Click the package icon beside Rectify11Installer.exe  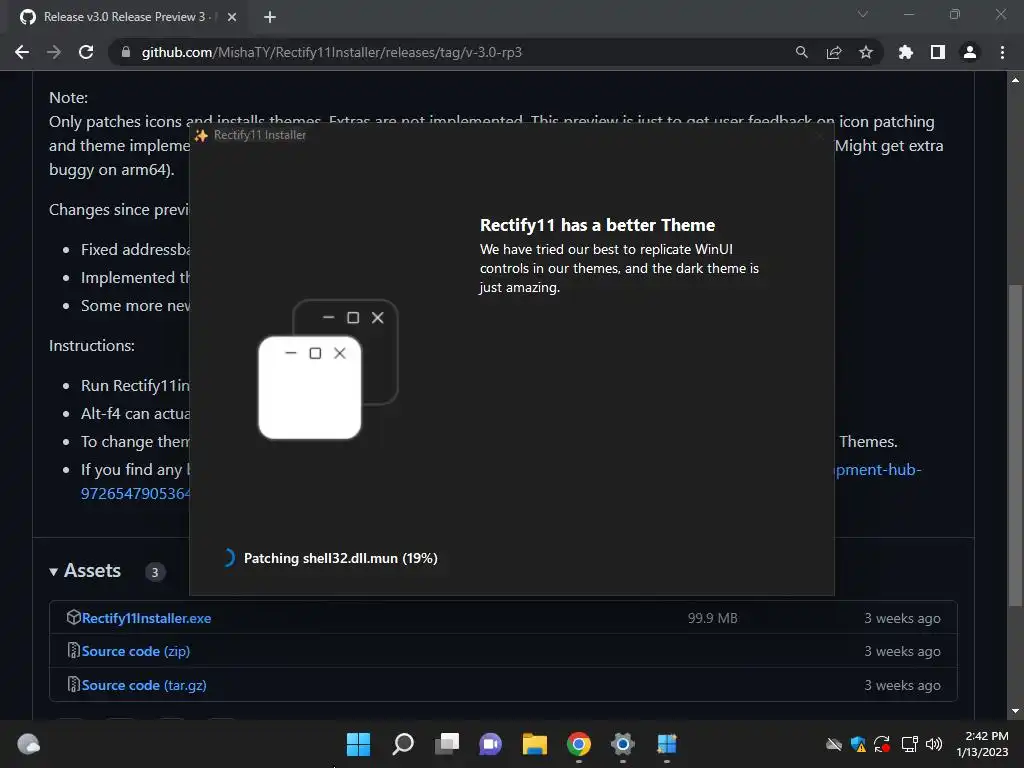pos(73,617)
